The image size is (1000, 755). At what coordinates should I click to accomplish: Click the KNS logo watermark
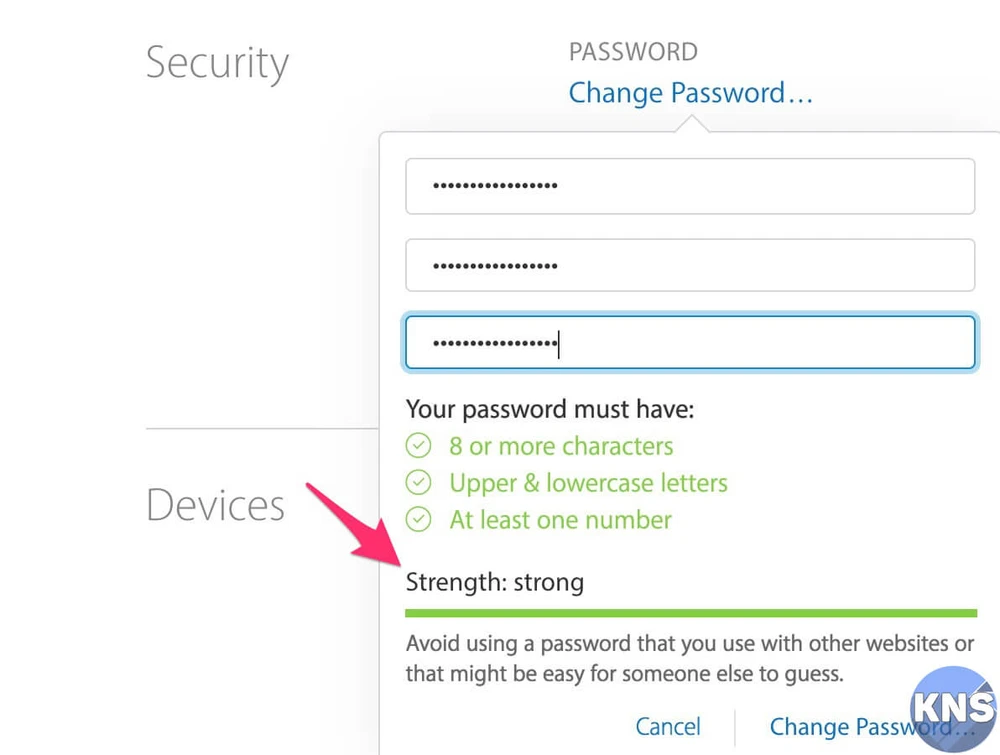pos(954,710)
